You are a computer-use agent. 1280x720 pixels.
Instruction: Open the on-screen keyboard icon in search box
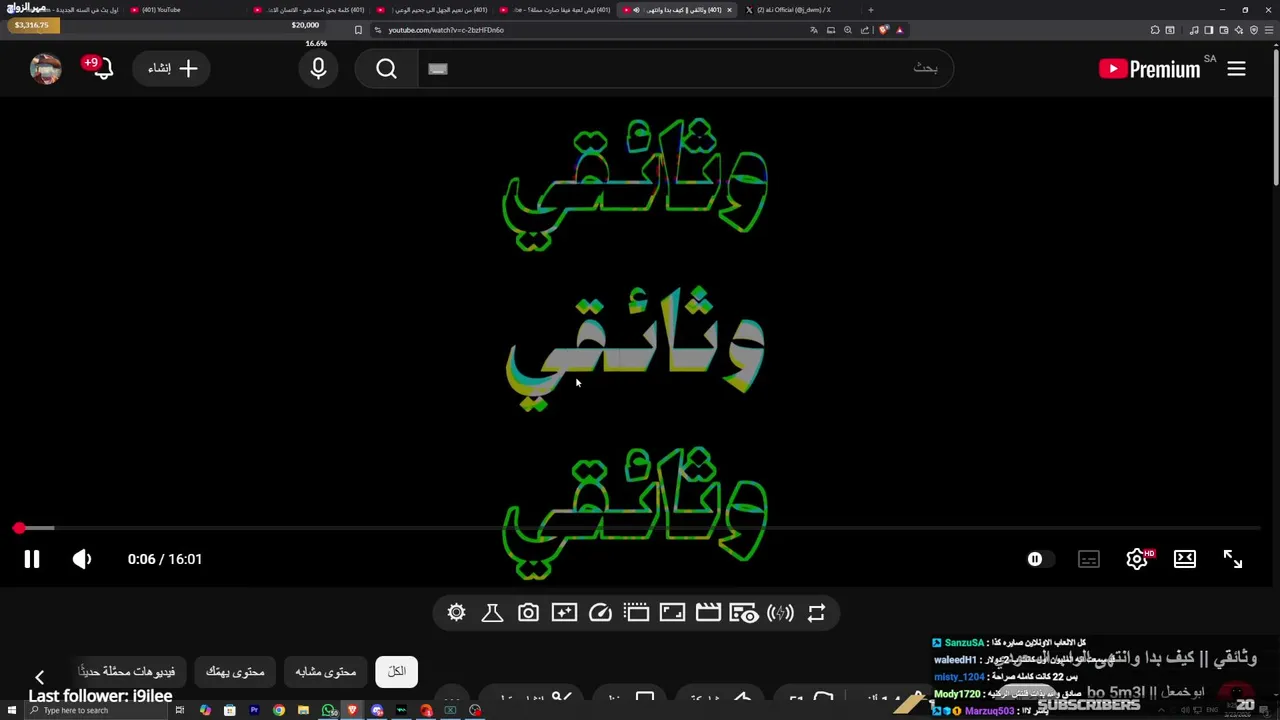point(437,69)
